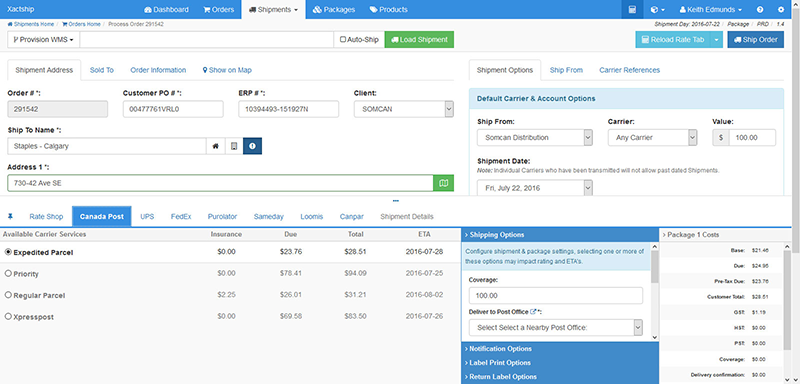
Task: Click the panel resize handle dots
Action: pos(396,200)
